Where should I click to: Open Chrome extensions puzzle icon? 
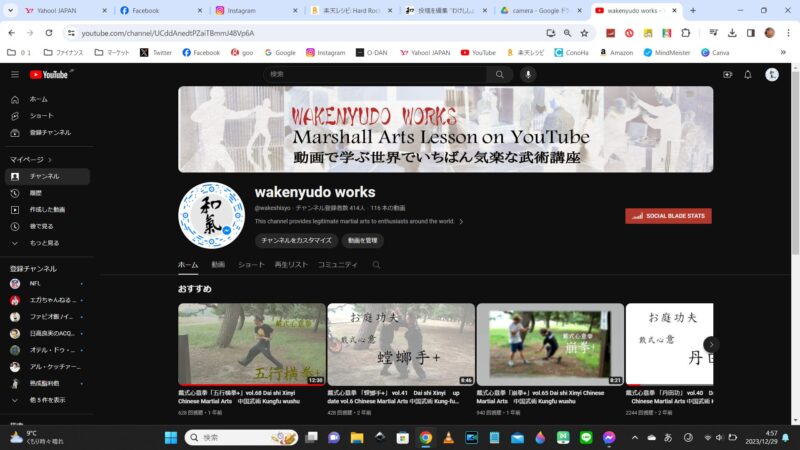[x=686, y=33]
